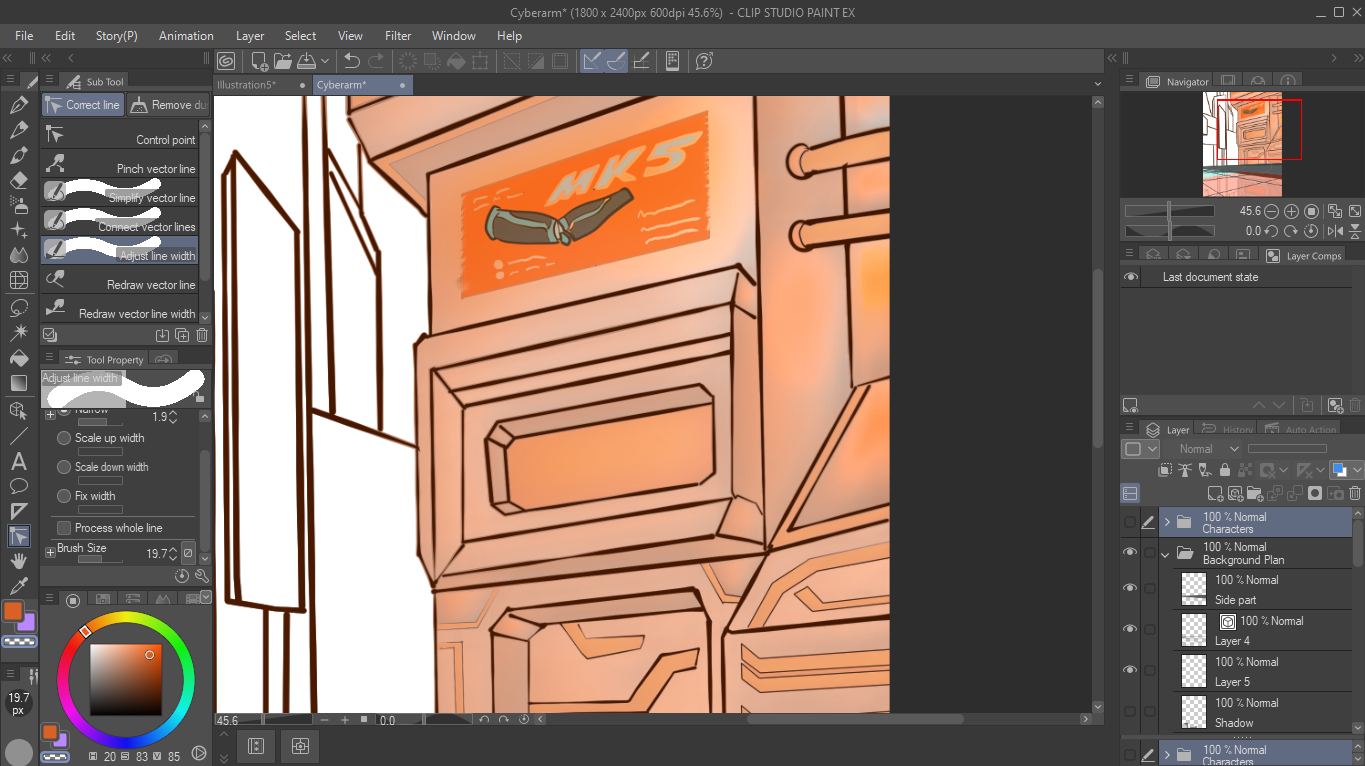1365x766 pixels.
Task: Expand the Characters layer folder
Action: [1166, 522]
